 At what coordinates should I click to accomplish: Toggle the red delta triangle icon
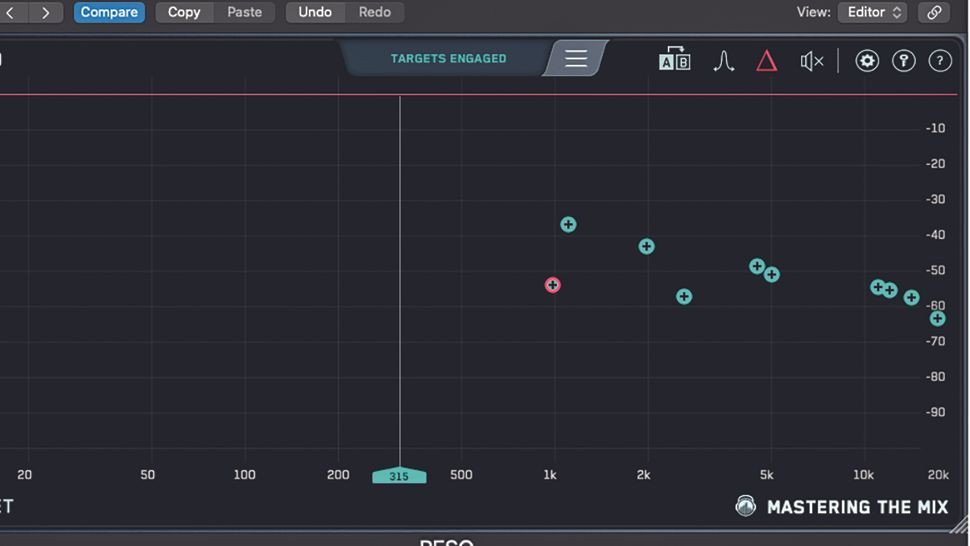766,61
